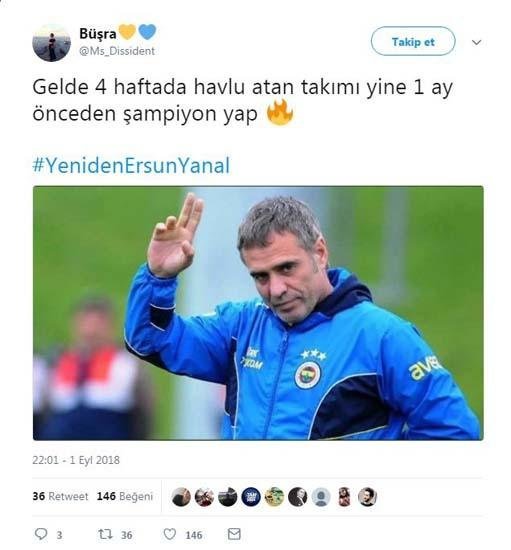Click the reply speech bubble icon
This screenshot has height=550, width=511.
[x=41, y=534]
